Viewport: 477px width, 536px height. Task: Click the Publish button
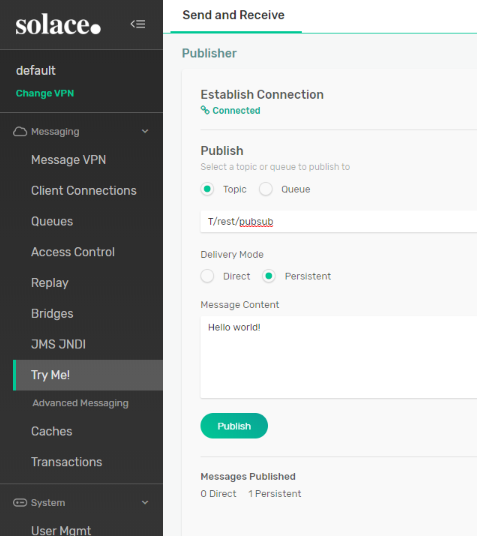pyautogui.click(x=234, y=426)
